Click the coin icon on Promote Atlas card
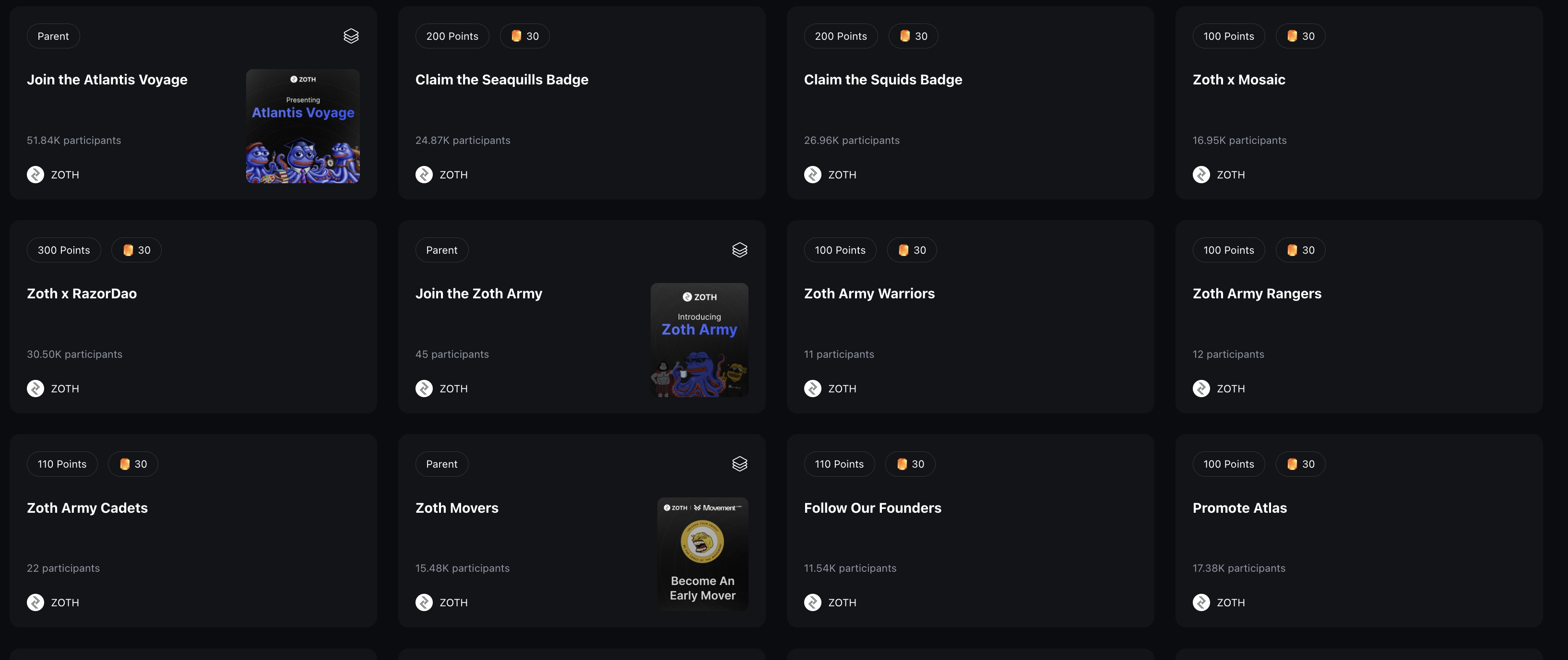1568x660 pixels. 1292,464
